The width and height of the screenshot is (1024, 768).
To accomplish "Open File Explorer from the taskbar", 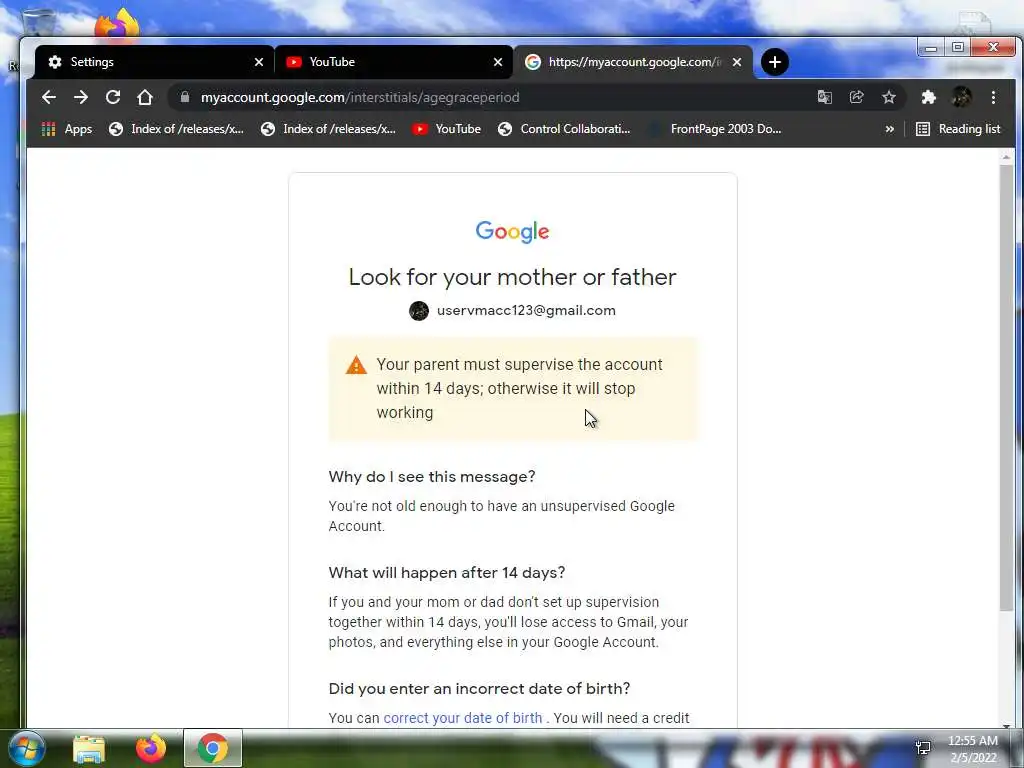I will point(89,748).
